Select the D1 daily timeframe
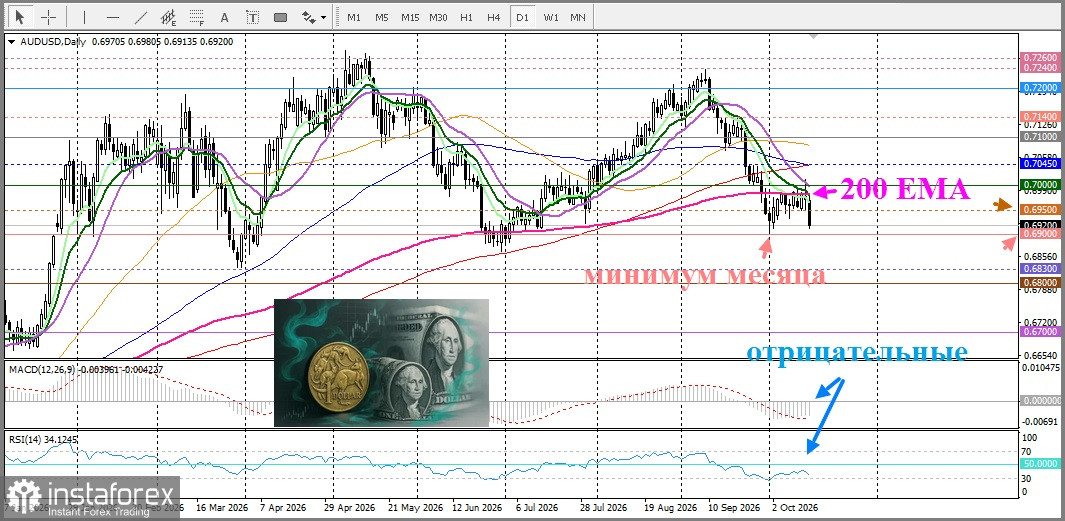 pos(522,17)
